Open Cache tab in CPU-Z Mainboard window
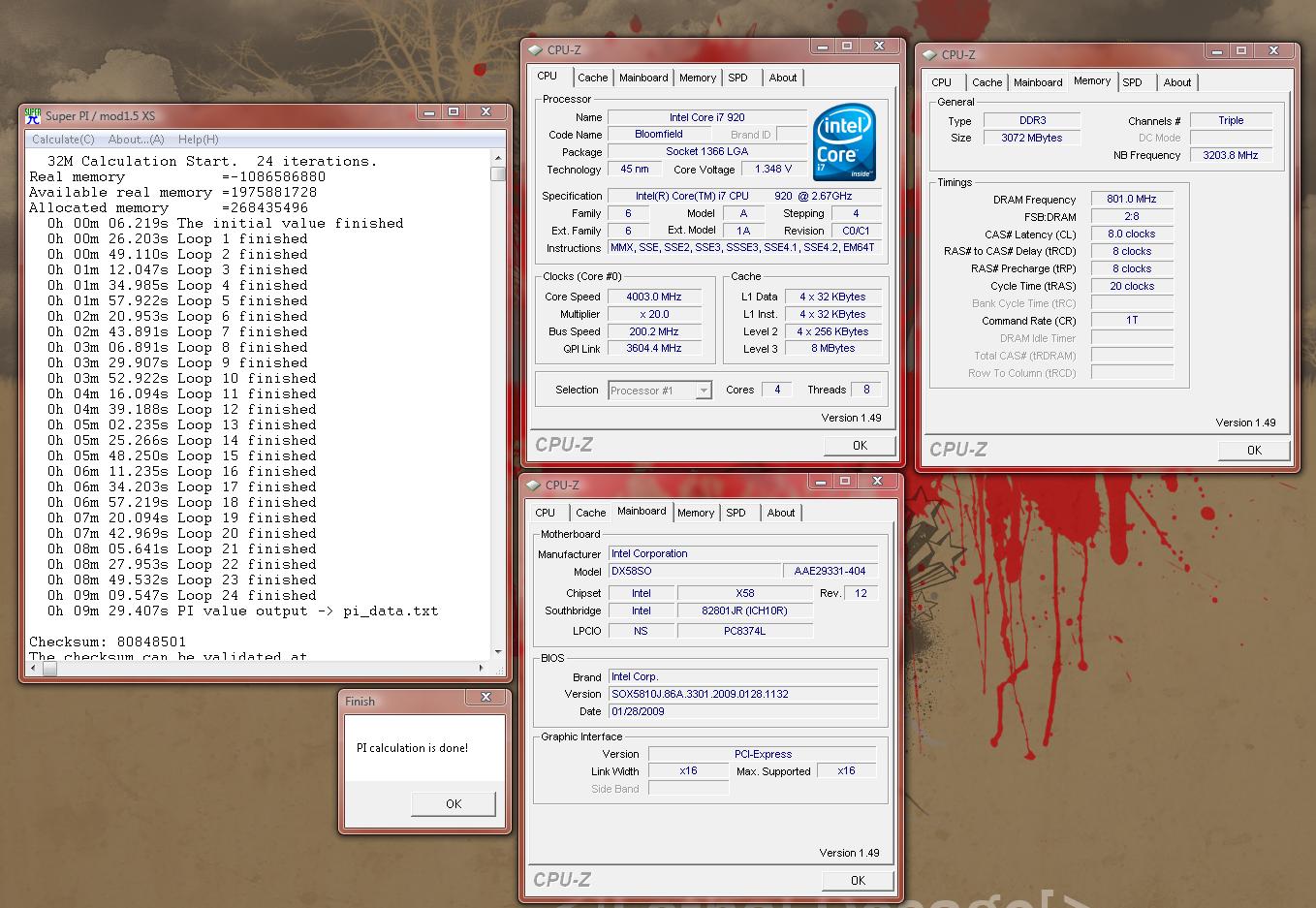 tap(590, 513)
